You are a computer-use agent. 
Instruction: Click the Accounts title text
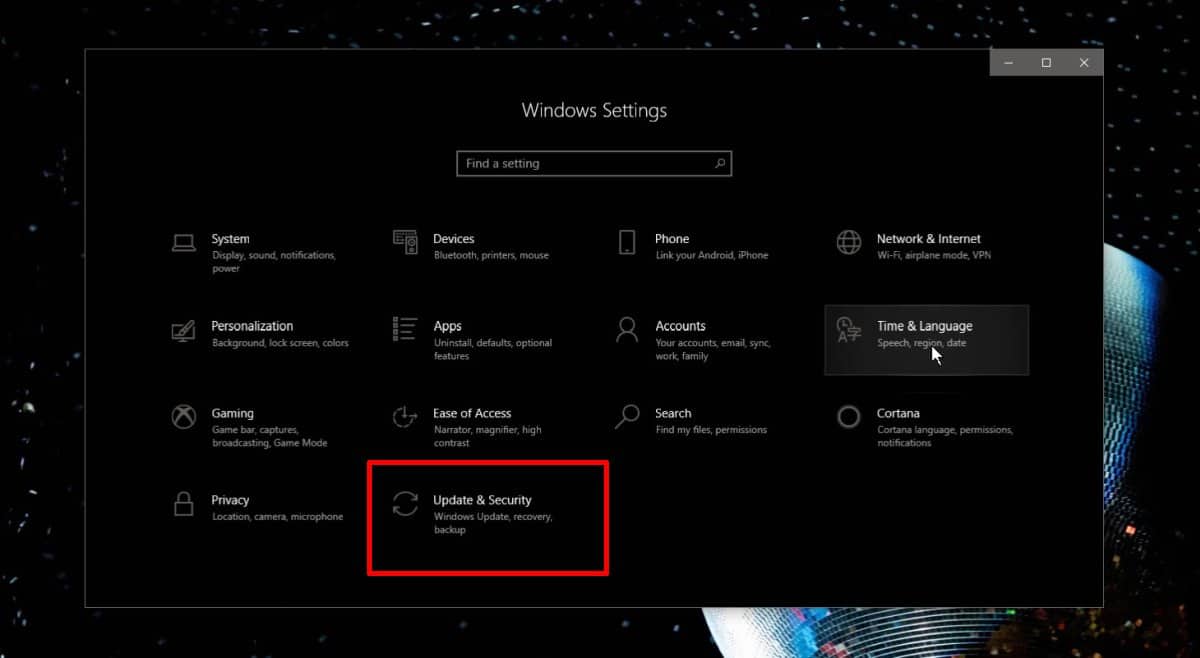pyautogui.click(x=680, y=326)
